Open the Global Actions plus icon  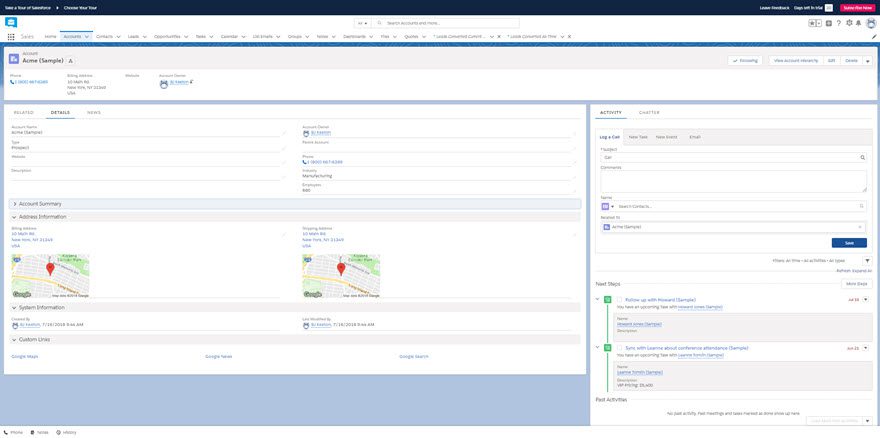[x=829, y=22]
